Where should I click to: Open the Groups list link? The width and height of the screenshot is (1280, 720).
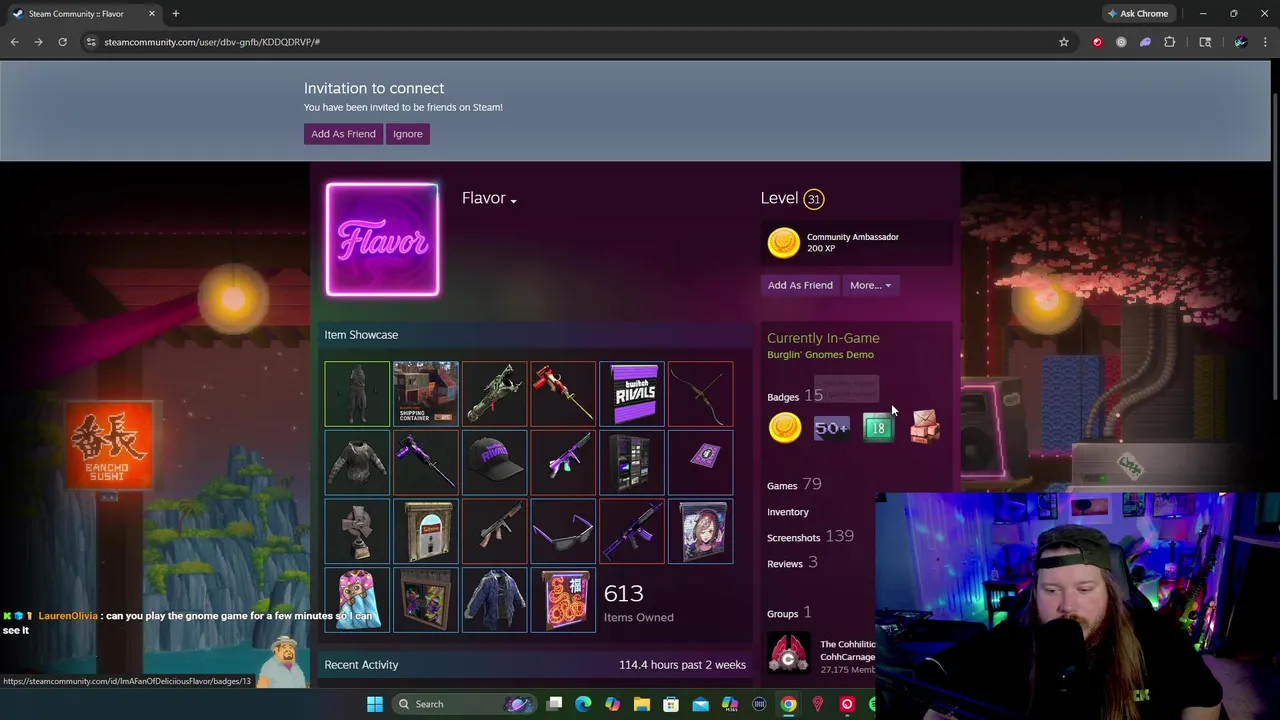(783, 614)
